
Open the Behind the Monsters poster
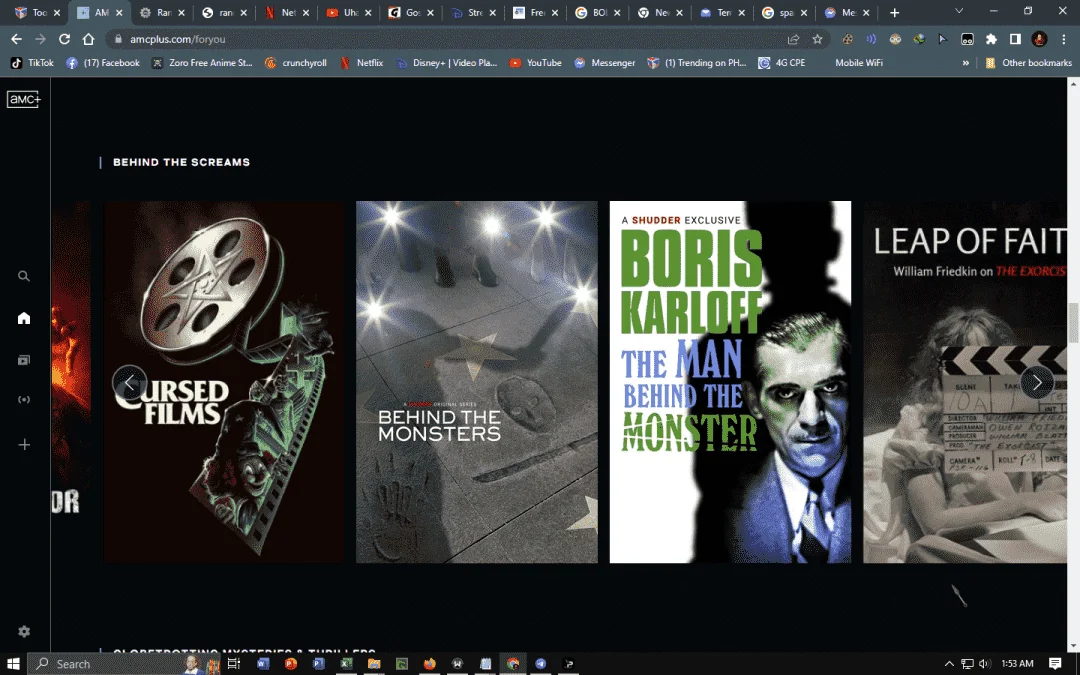[477, 382]
